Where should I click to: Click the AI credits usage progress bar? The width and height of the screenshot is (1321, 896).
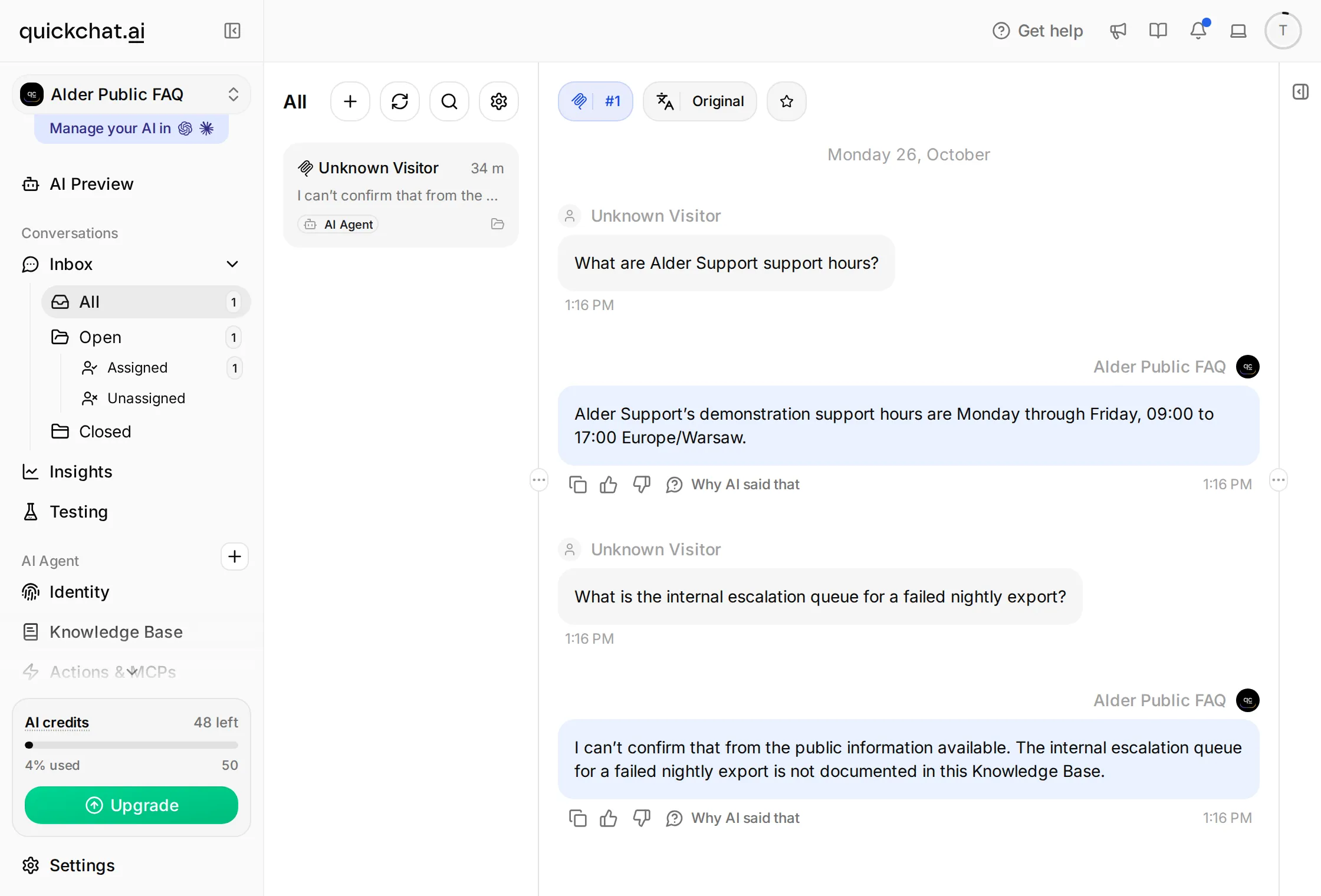132,745
